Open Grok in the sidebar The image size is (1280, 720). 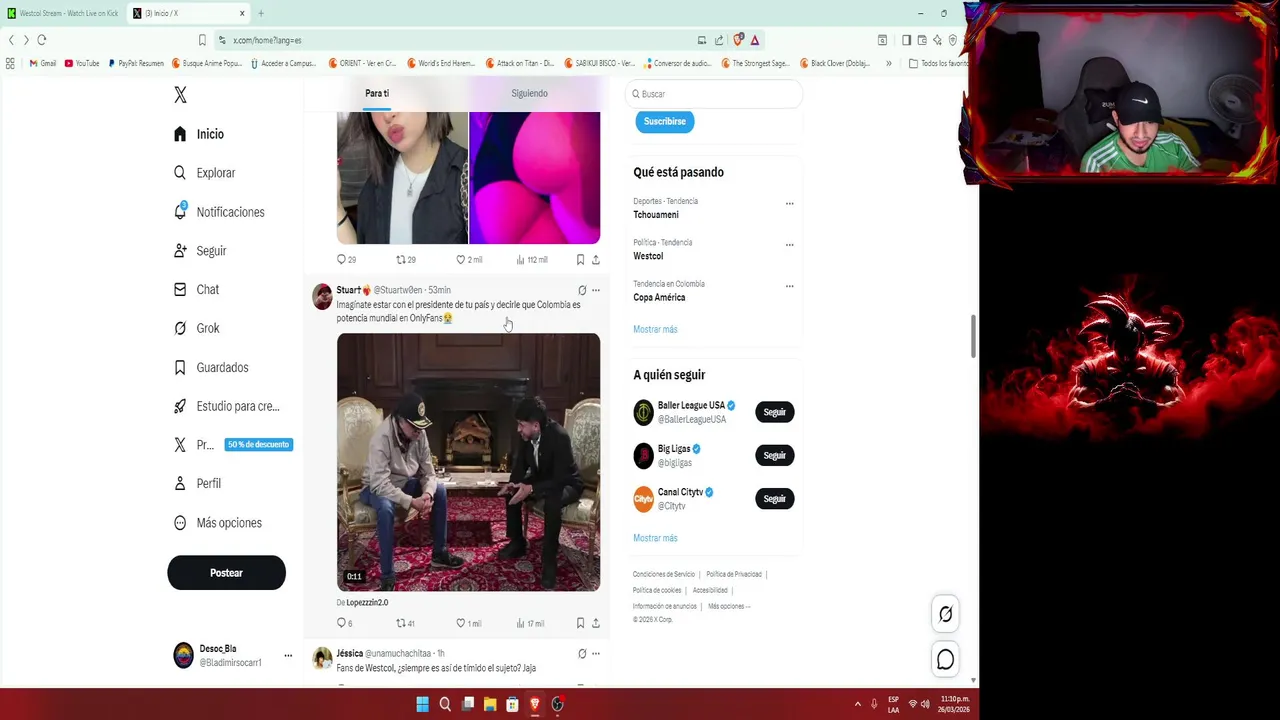pos(196,328)
